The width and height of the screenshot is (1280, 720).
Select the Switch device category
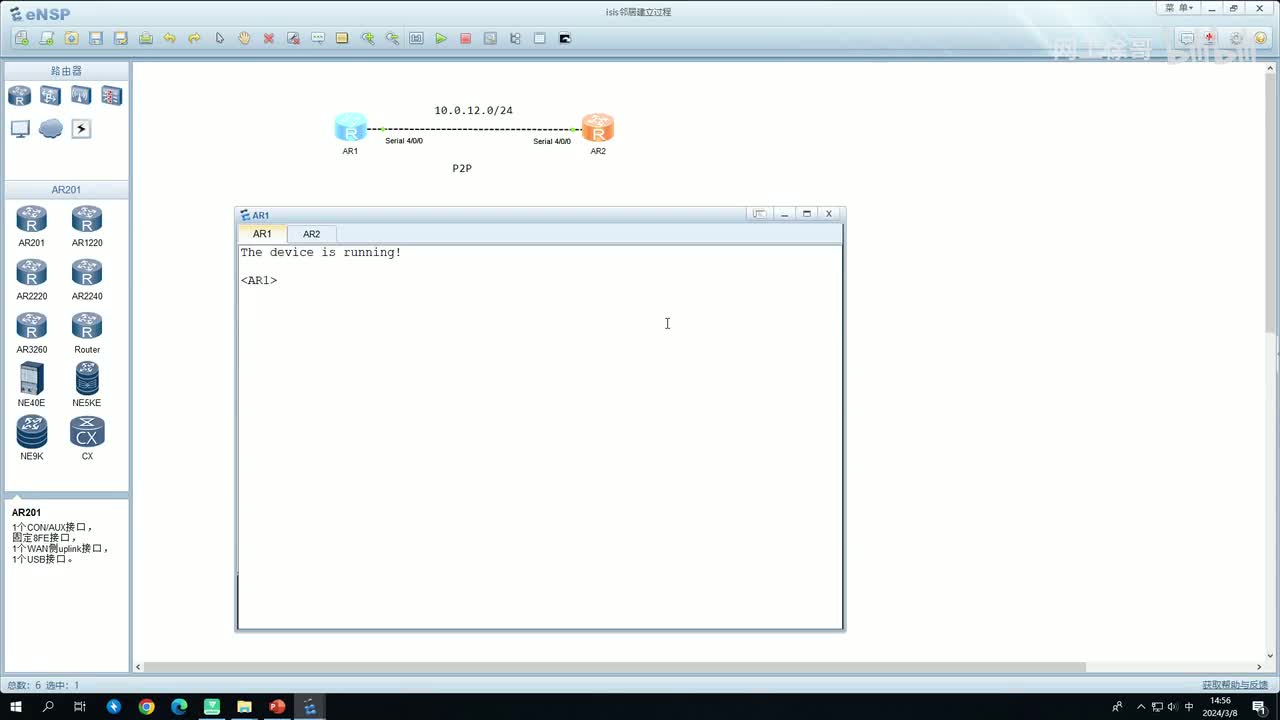coord(50,96)
